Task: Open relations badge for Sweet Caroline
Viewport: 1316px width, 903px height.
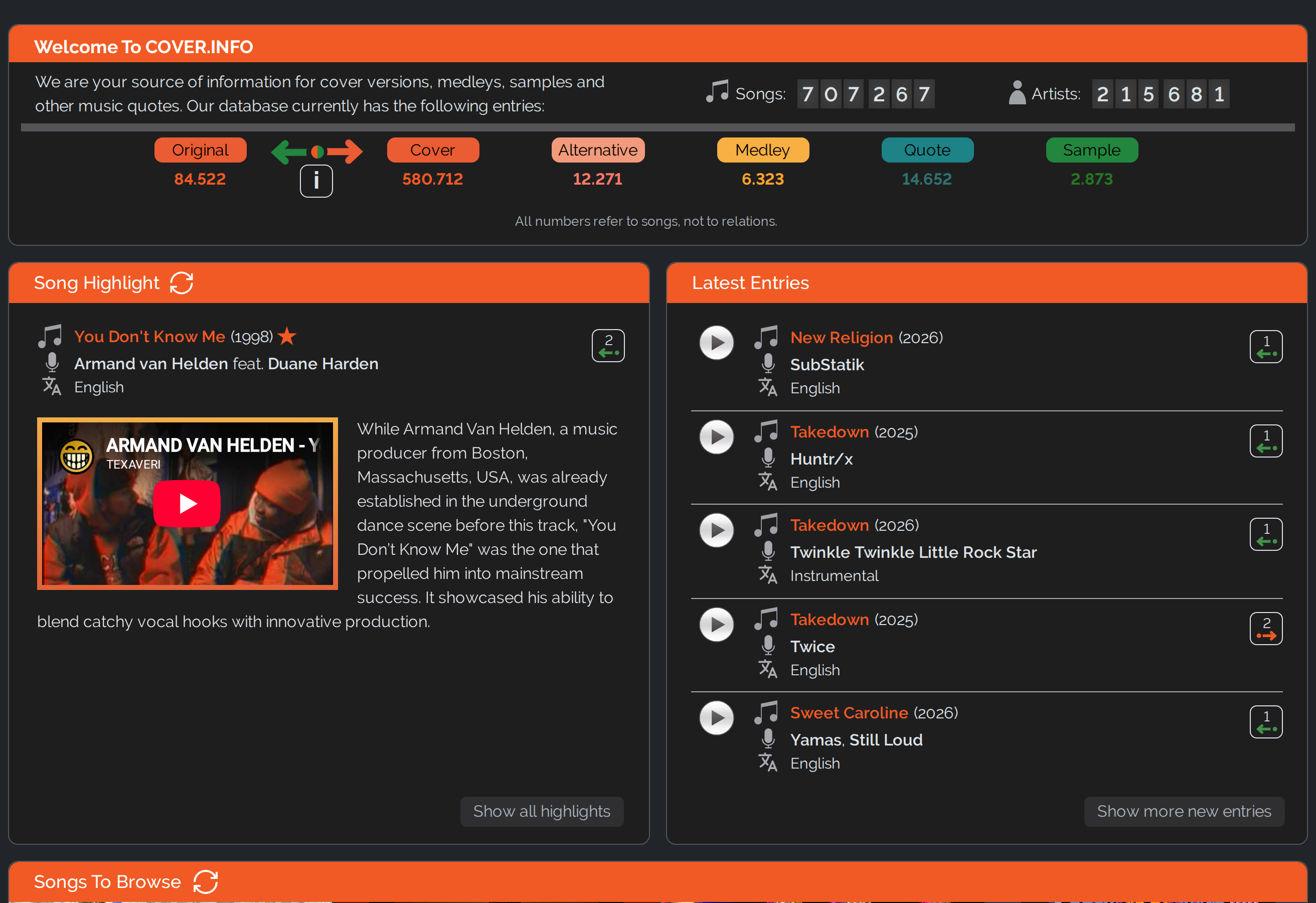Action: 1266,722
